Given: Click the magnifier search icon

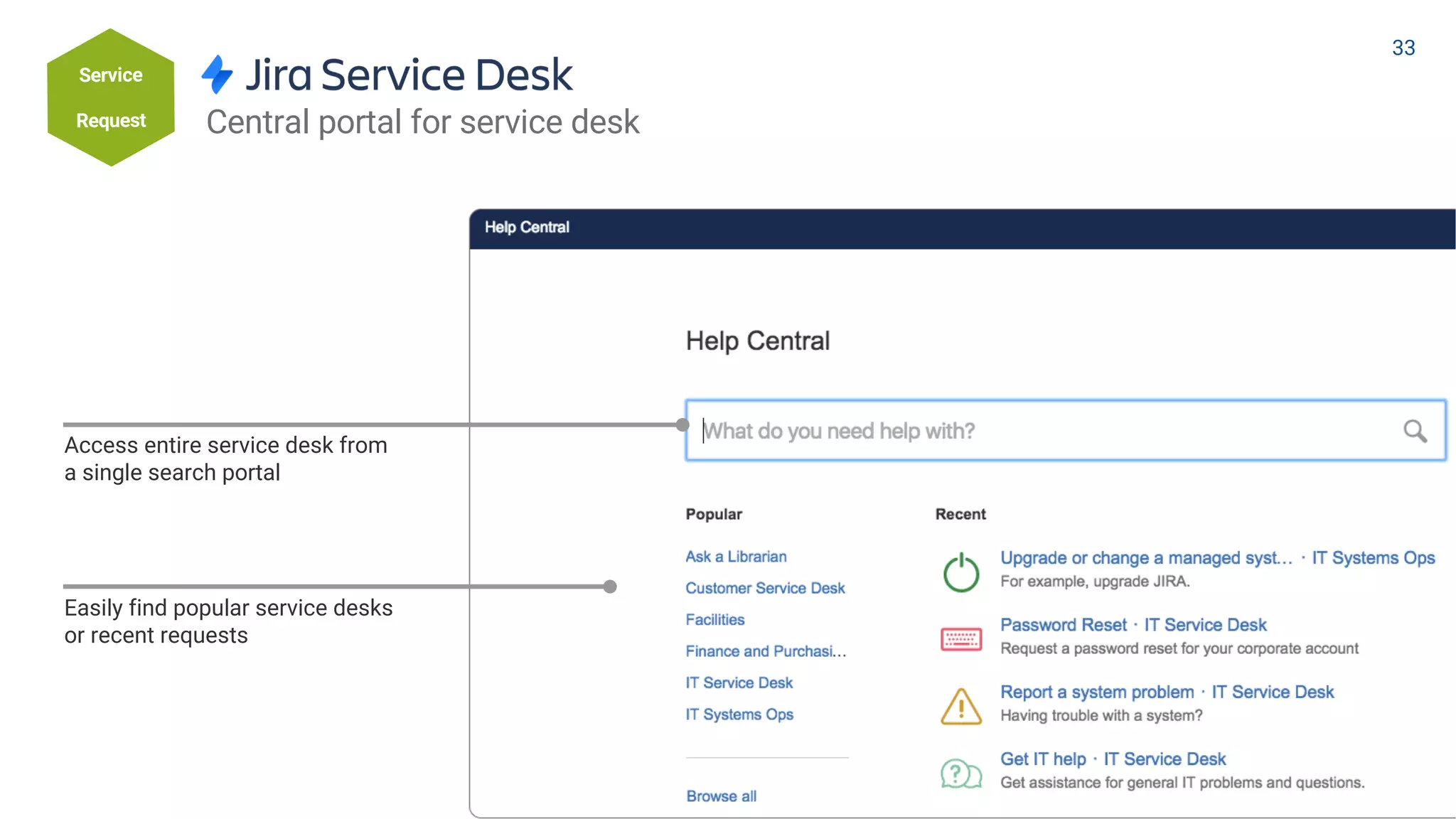Looking at the screenshot, I should tap(1415, 431).
